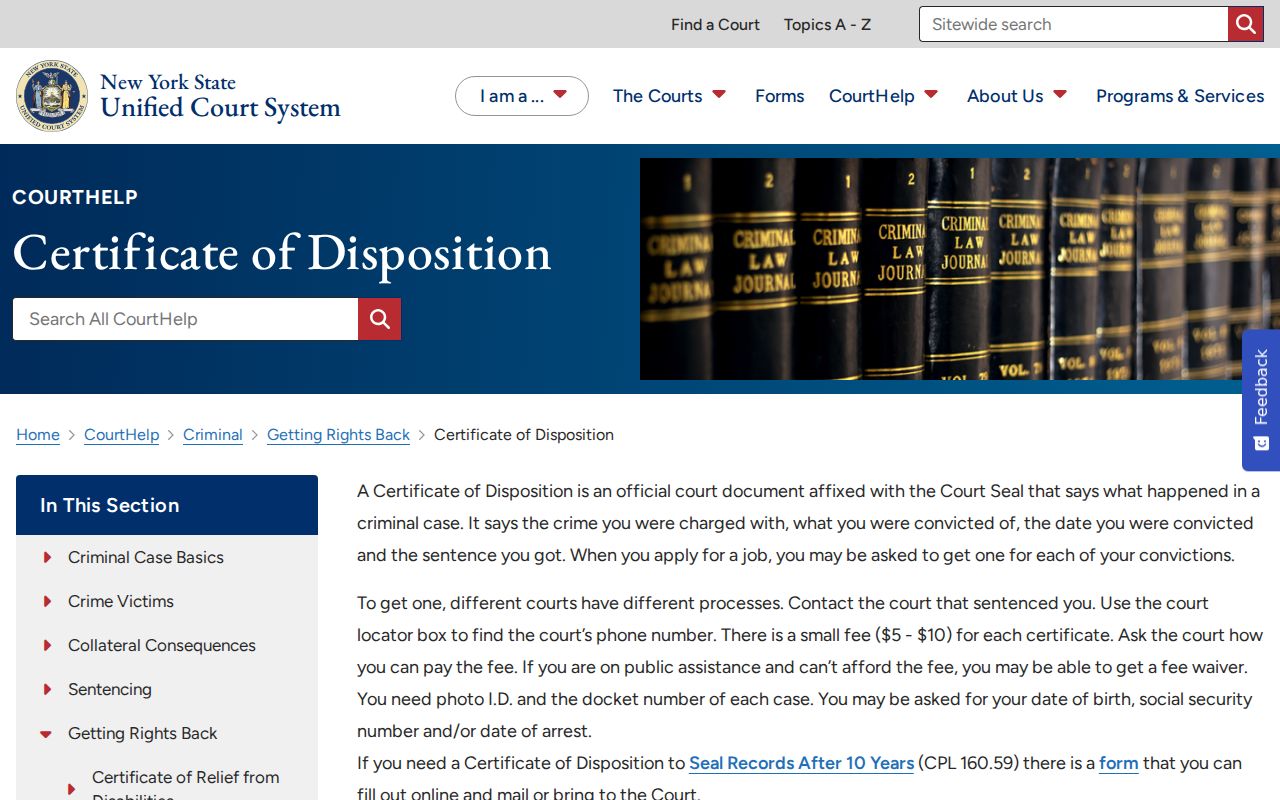The height and width of the screenshot is (800, 1280).
Task: Click the 'In This Section' header
Action: pyautogui.click(x=167, y=505)
